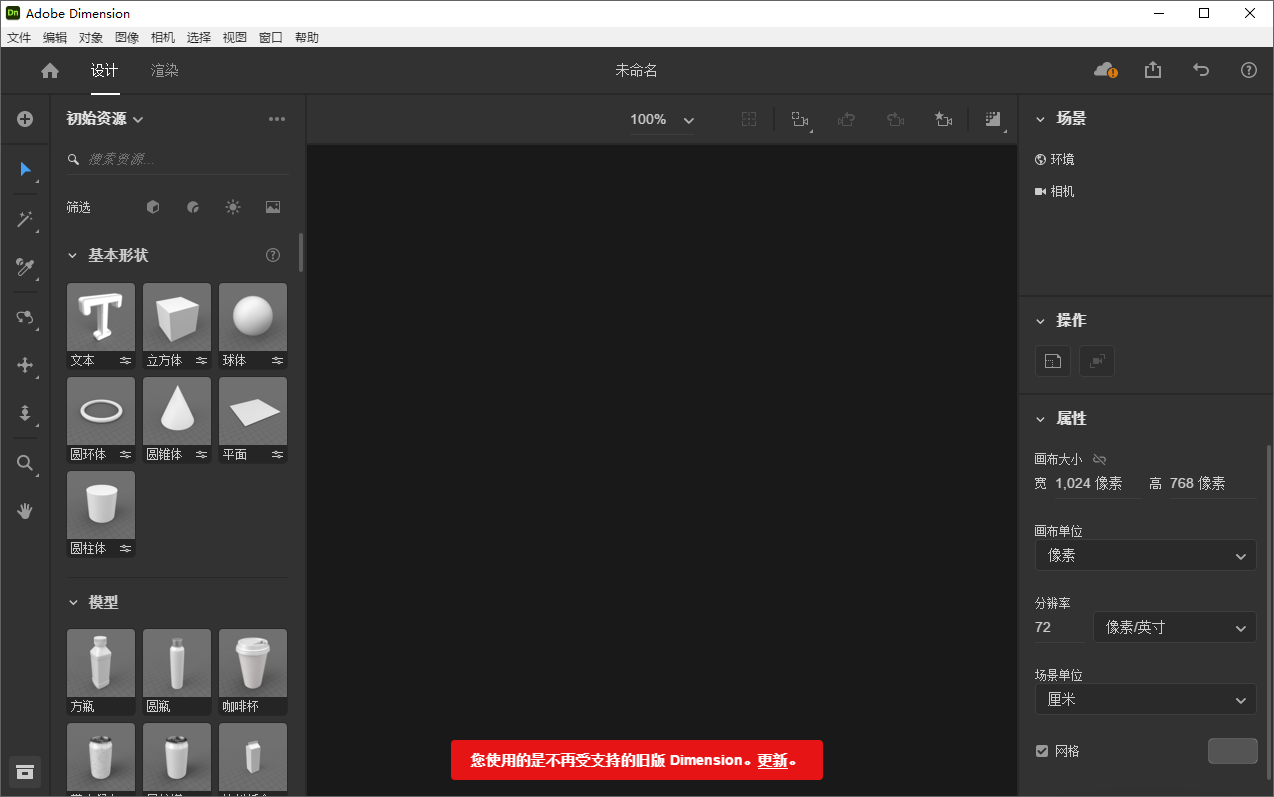Open the grid color swatch
Viewport: 1274px width, 797px height.
click(1232, 750)
